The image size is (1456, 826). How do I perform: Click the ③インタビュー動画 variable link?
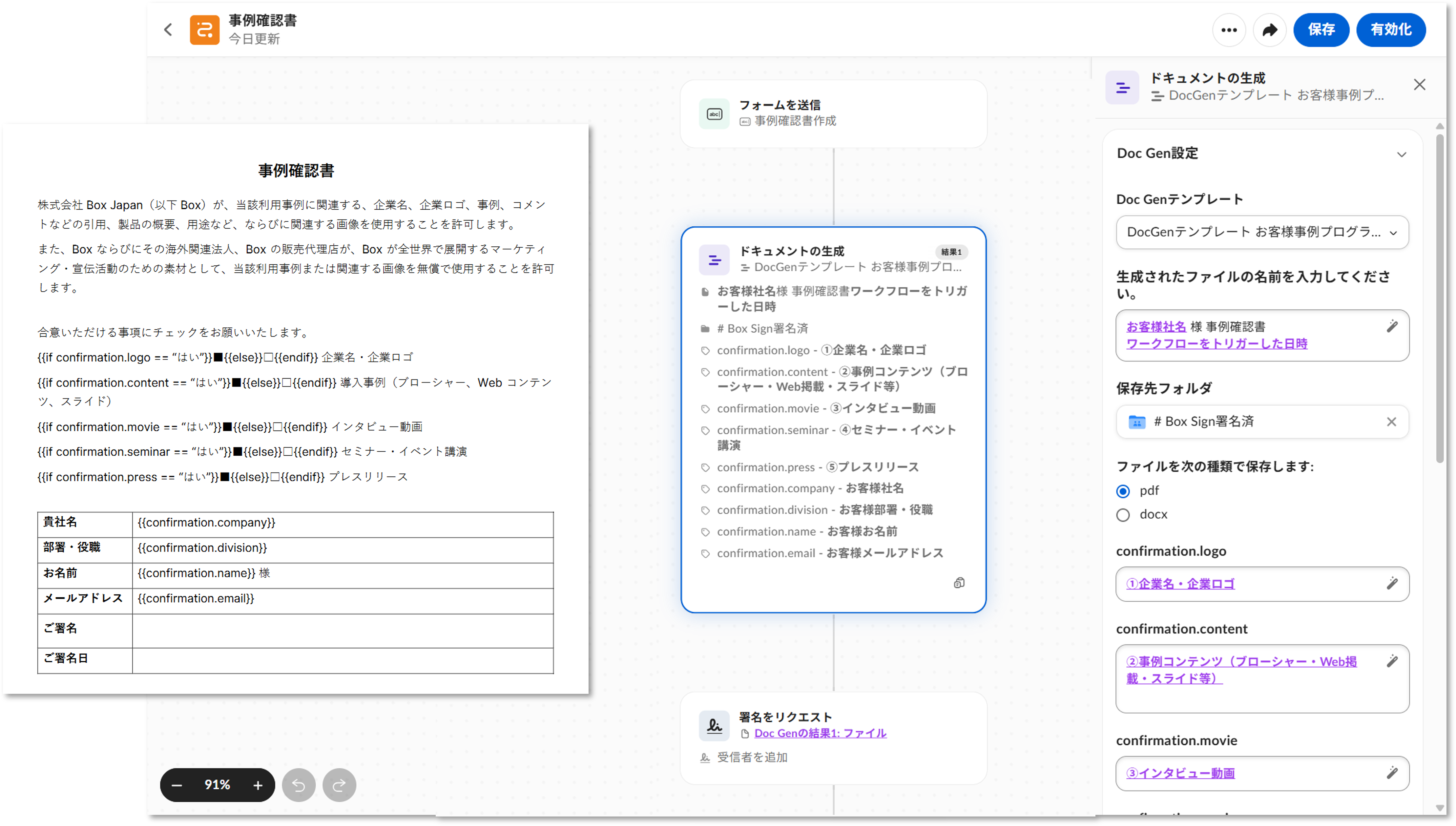pyautogui.click(x=1180, y=773)
